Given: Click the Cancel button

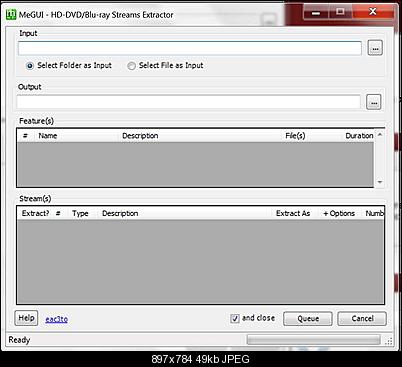Looking at the screenshot, I should [x=362, y=319].
